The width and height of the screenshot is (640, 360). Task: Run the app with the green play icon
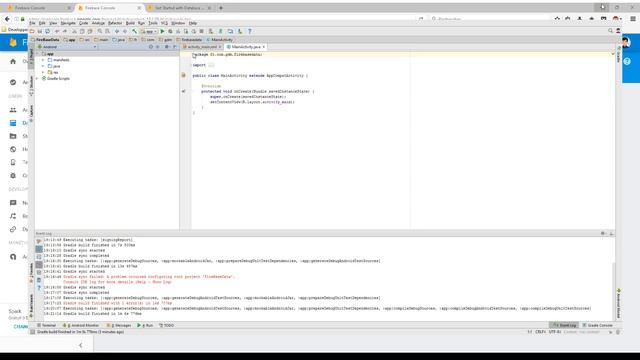[162, 31]
